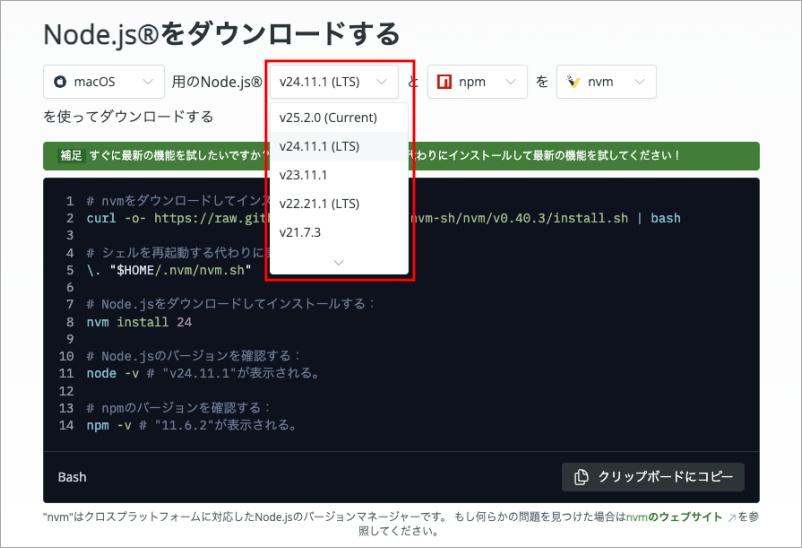This screenshot has height=548, width=802.
Task: Click the red npm icon
Action: (x=444, y=82)
